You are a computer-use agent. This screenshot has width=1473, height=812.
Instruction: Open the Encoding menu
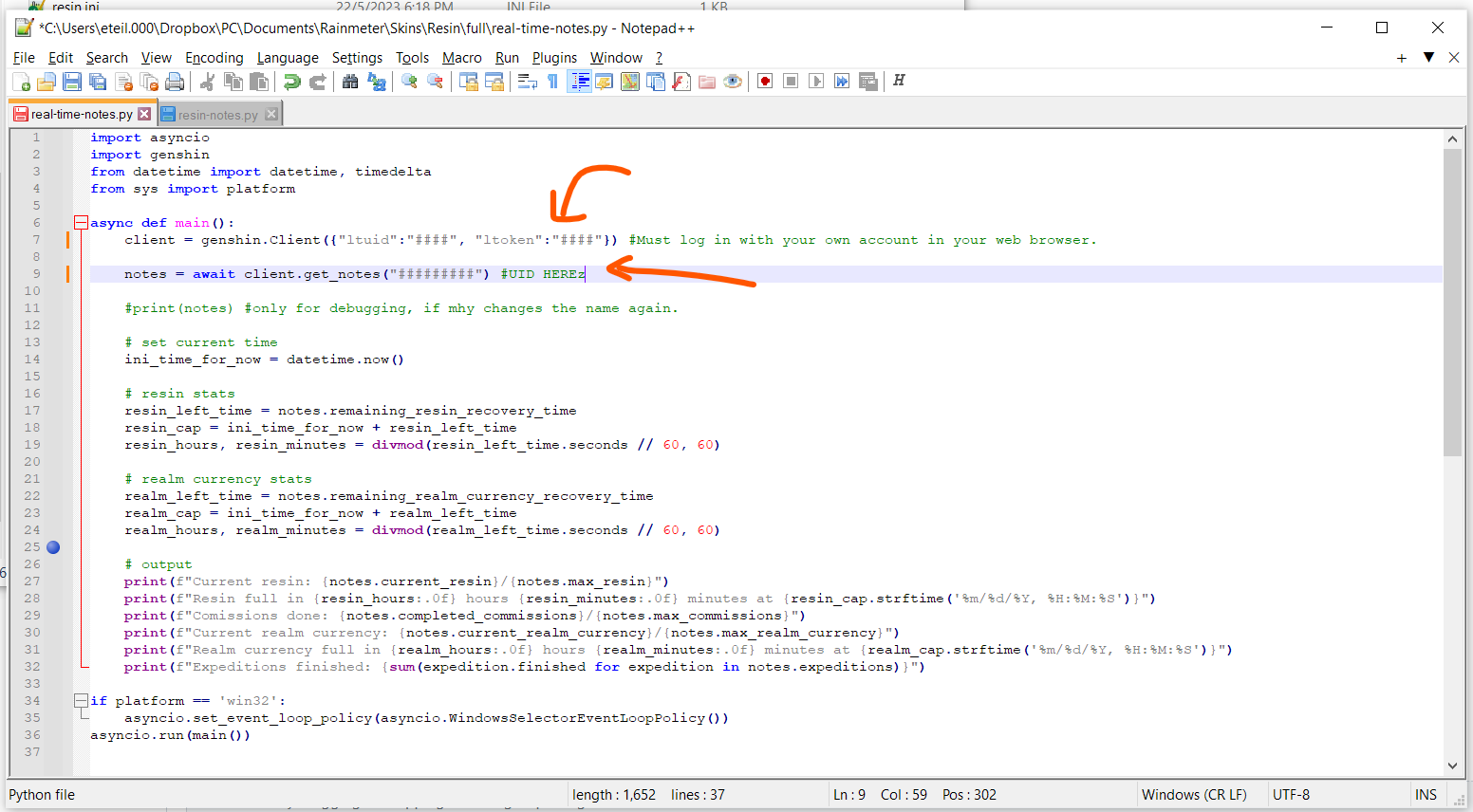click(214, 58)
